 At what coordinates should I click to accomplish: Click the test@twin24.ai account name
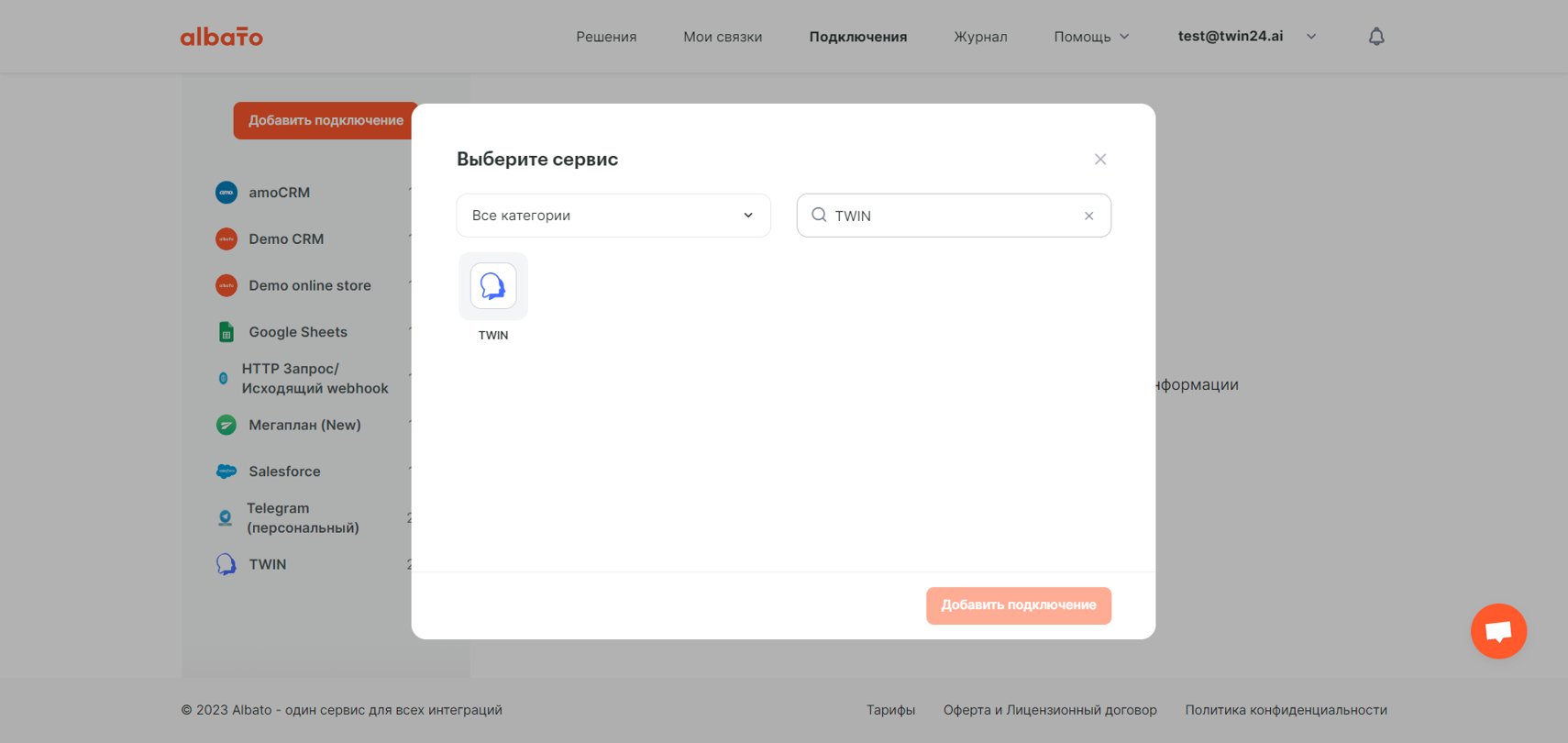click(1231, 36)
